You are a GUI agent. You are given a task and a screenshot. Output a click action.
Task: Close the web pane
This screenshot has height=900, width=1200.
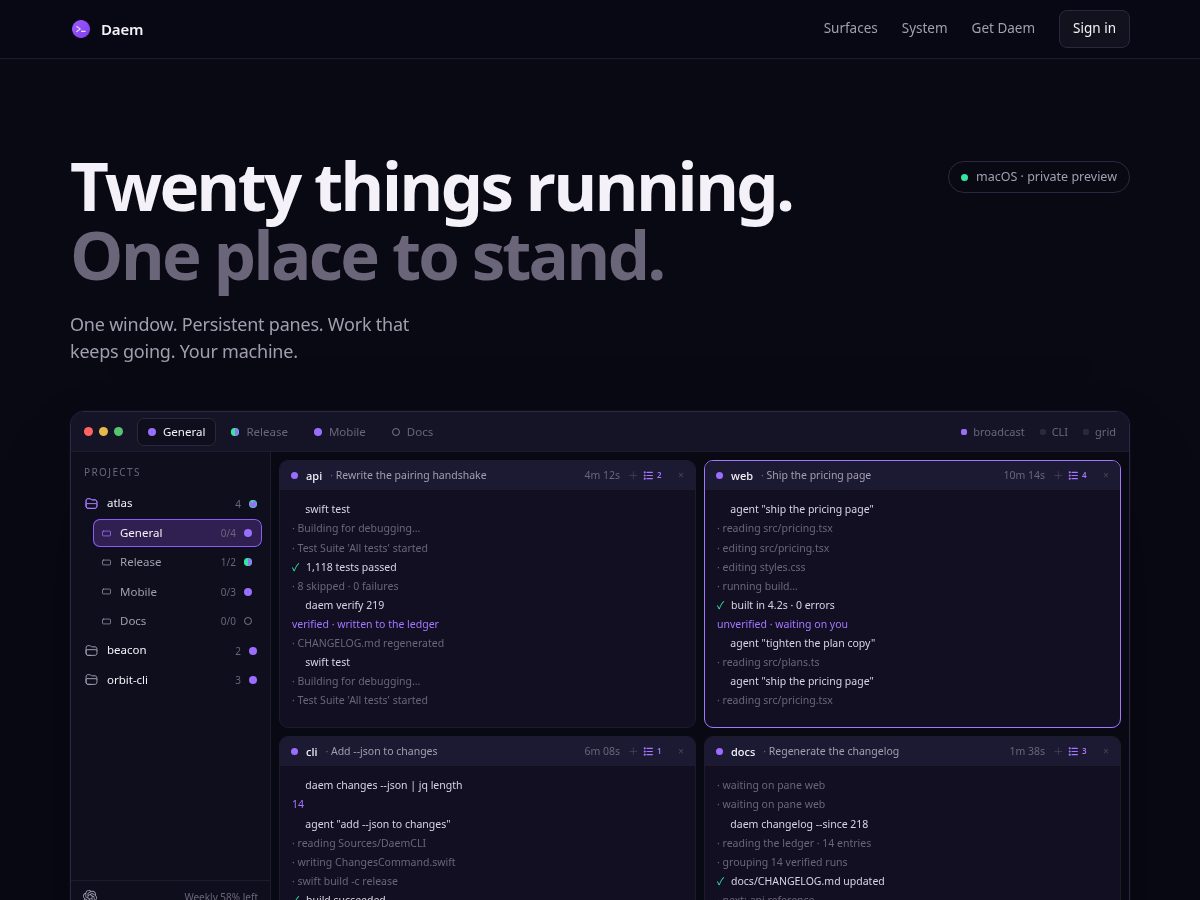(1106, 475)
